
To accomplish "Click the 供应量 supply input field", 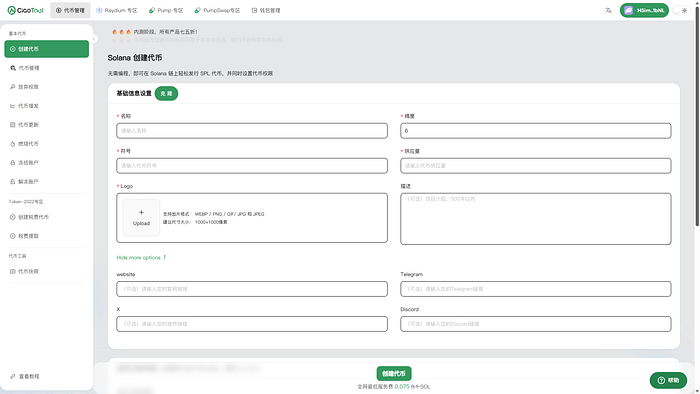I will (535, 166).
